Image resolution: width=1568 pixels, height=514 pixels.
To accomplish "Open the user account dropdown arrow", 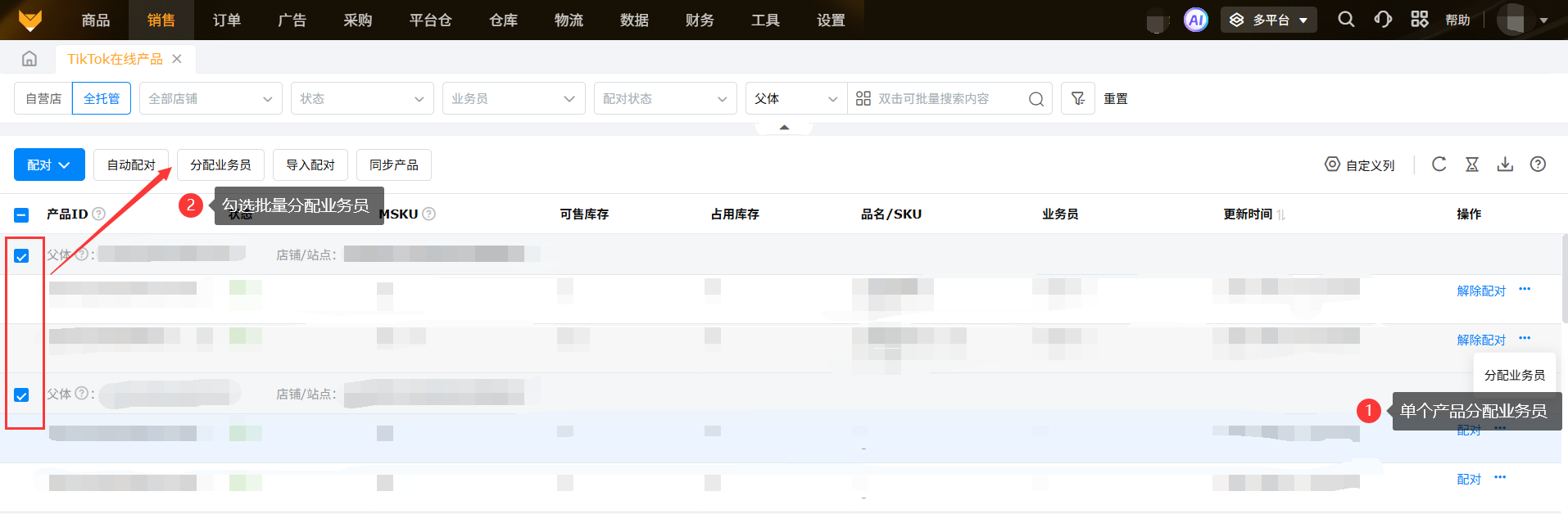I will tap(1543, 20).
